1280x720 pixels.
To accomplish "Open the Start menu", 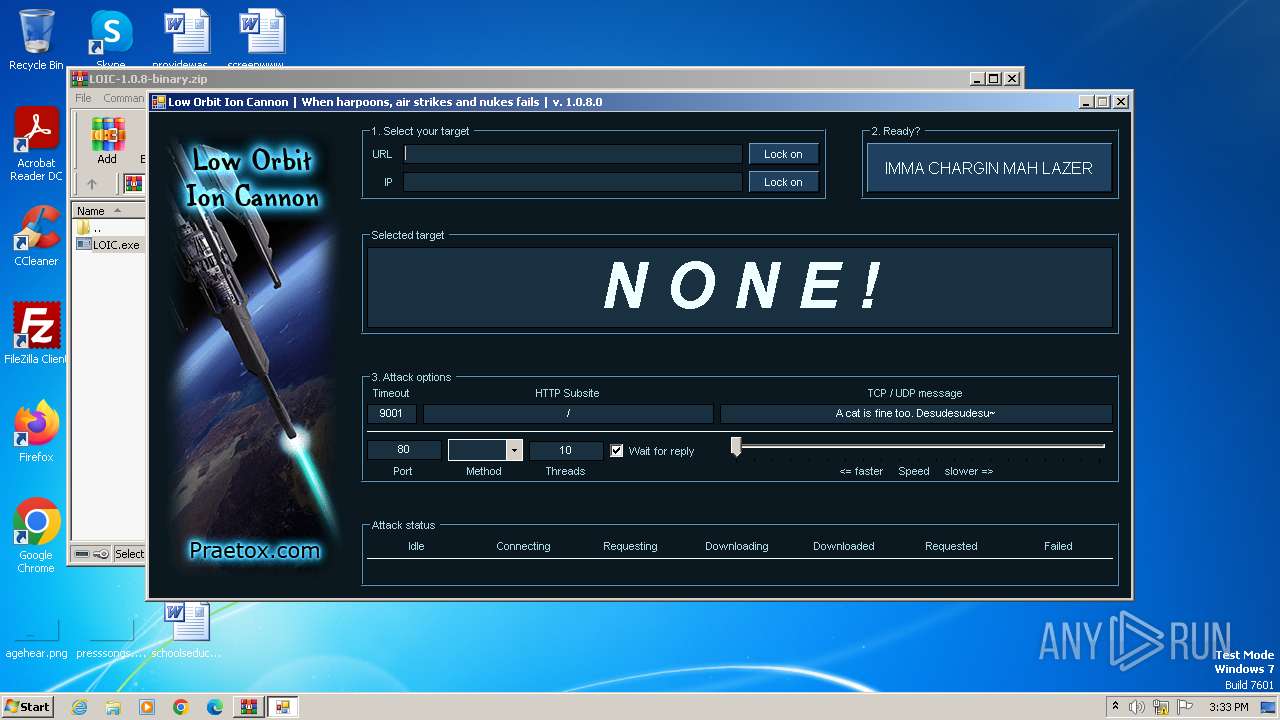I will [28, 707].
